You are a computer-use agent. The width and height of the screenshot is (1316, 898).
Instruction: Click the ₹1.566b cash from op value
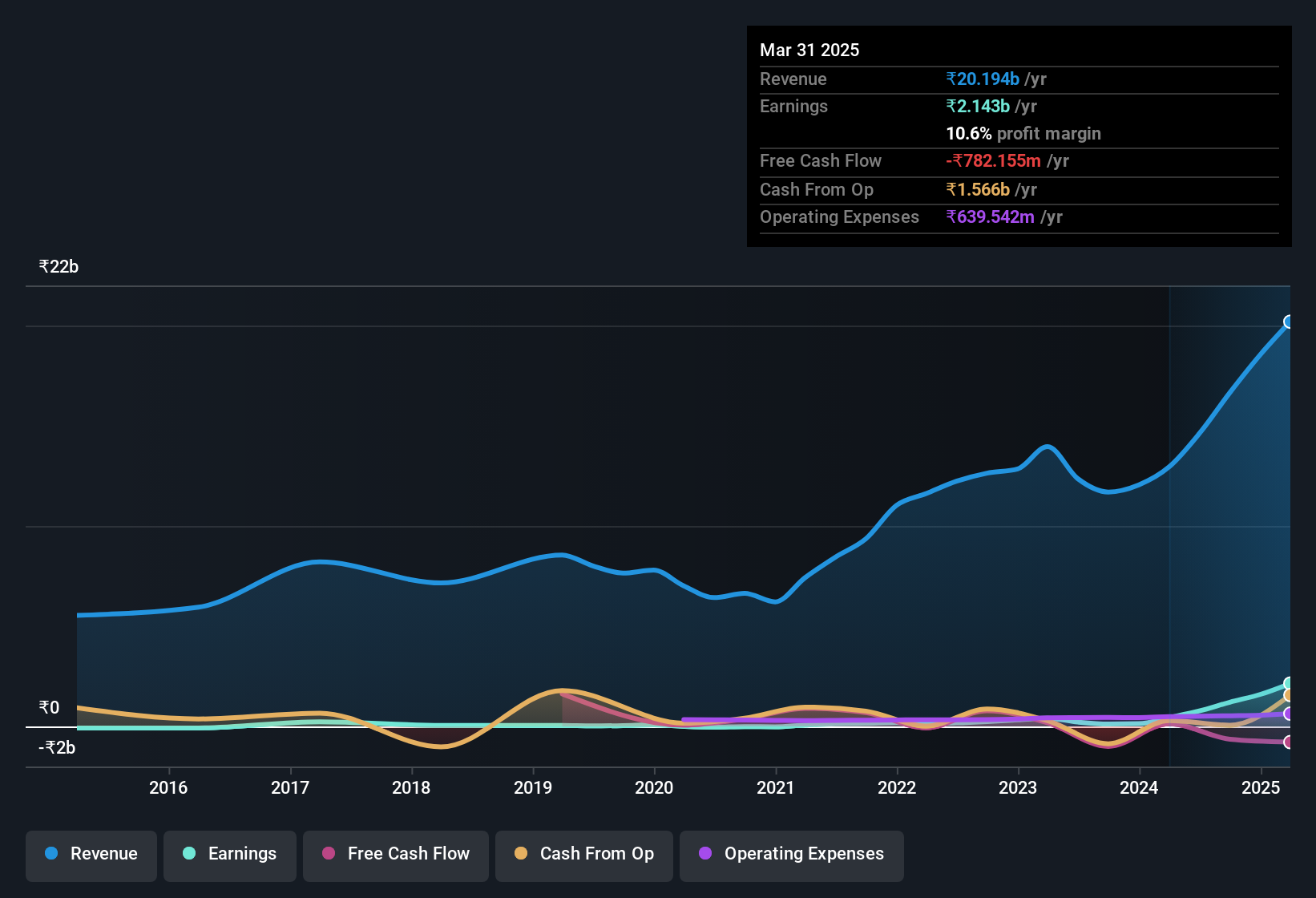point(978,189)
